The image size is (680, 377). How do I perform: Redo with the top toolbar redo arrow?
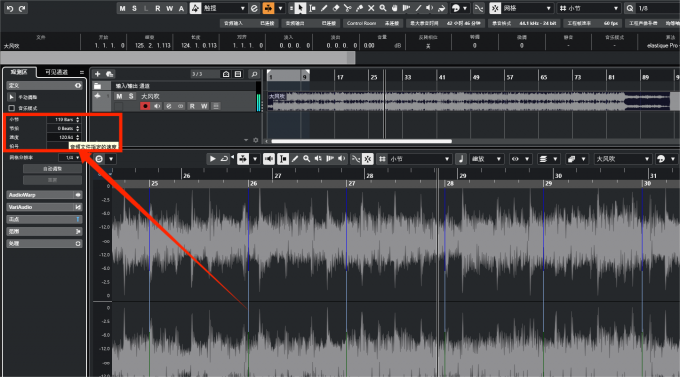coord(22,8)
